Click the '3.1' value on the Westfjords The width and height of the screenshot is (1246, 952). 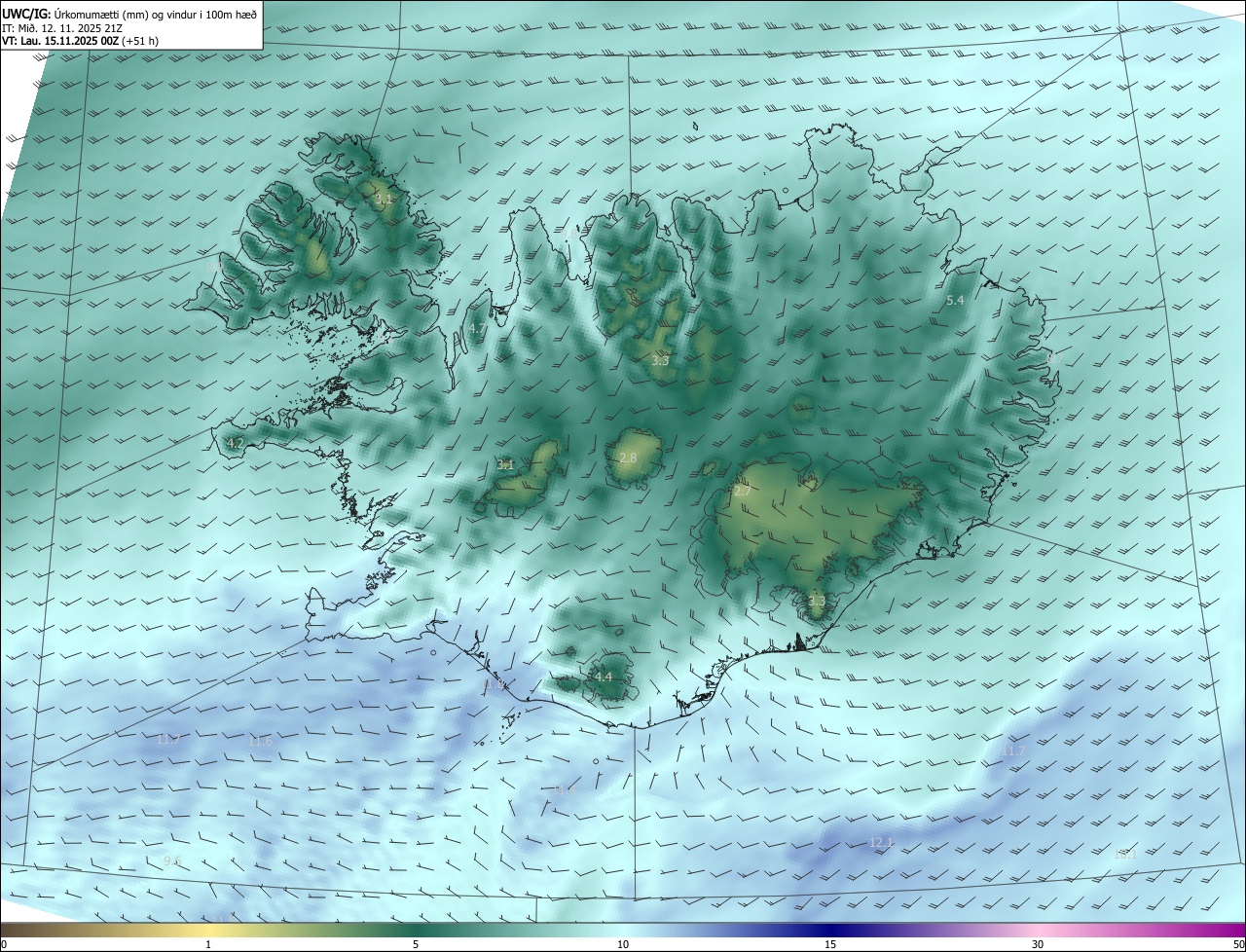pos(384,199)
